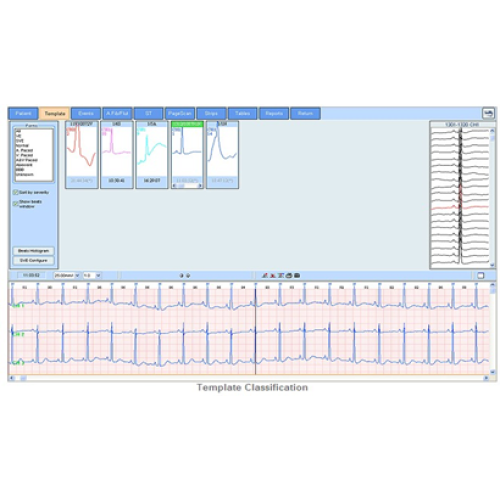Image resolution: width=500 pixels, height=500 pixels.
Task: Click the red X icon in ECG toolbar
Action: pyautogui.click(x=273, y=275)
